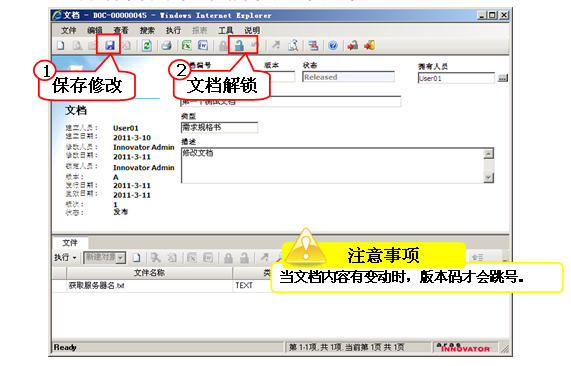Click the description scrollbar up arrow
This screenshot has height=366, width=571.
(x=488, y=154)
